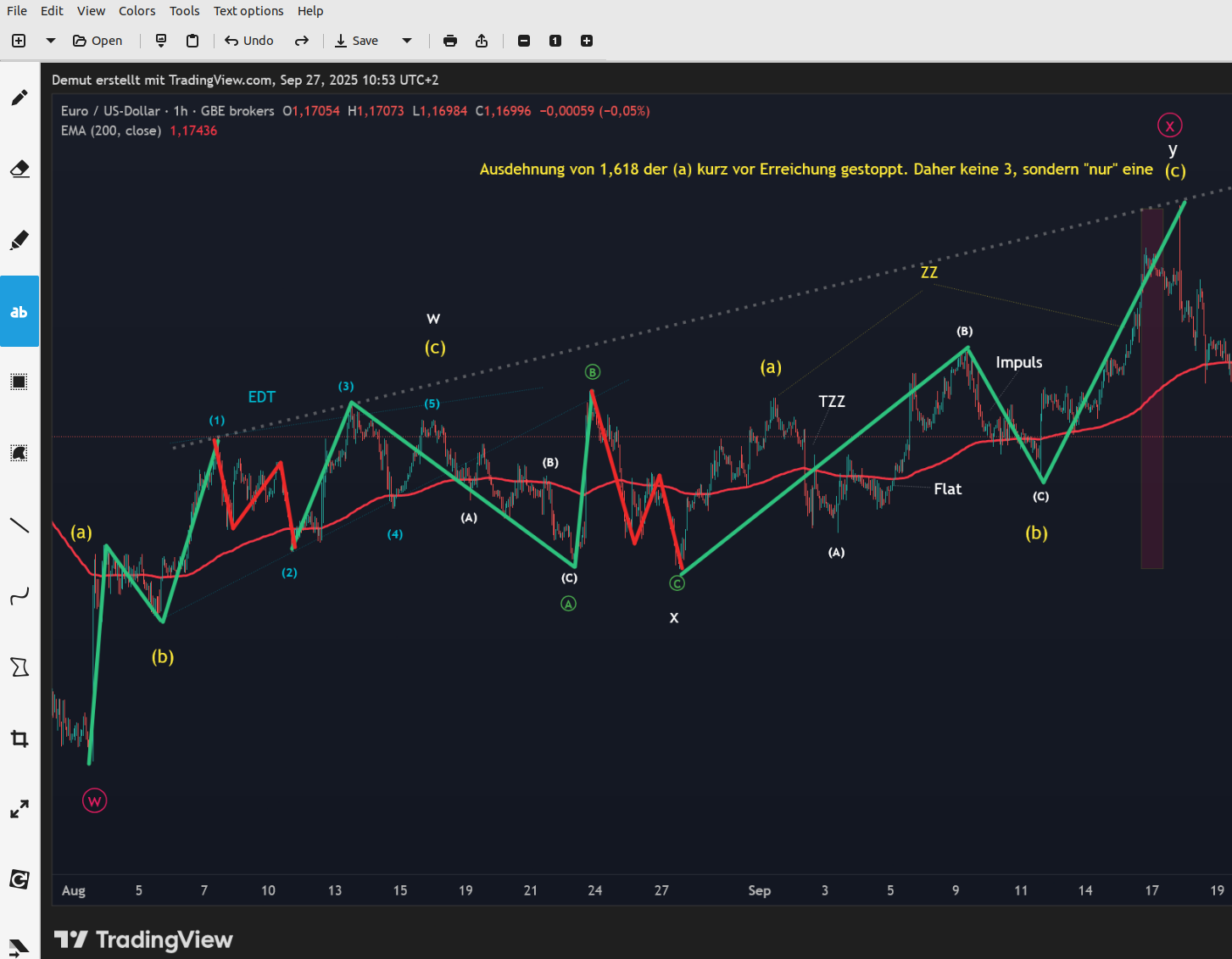Expand the Save options dropdown arrow
Viewport: 1232px width, 959px height.
(x=407, y=41)
